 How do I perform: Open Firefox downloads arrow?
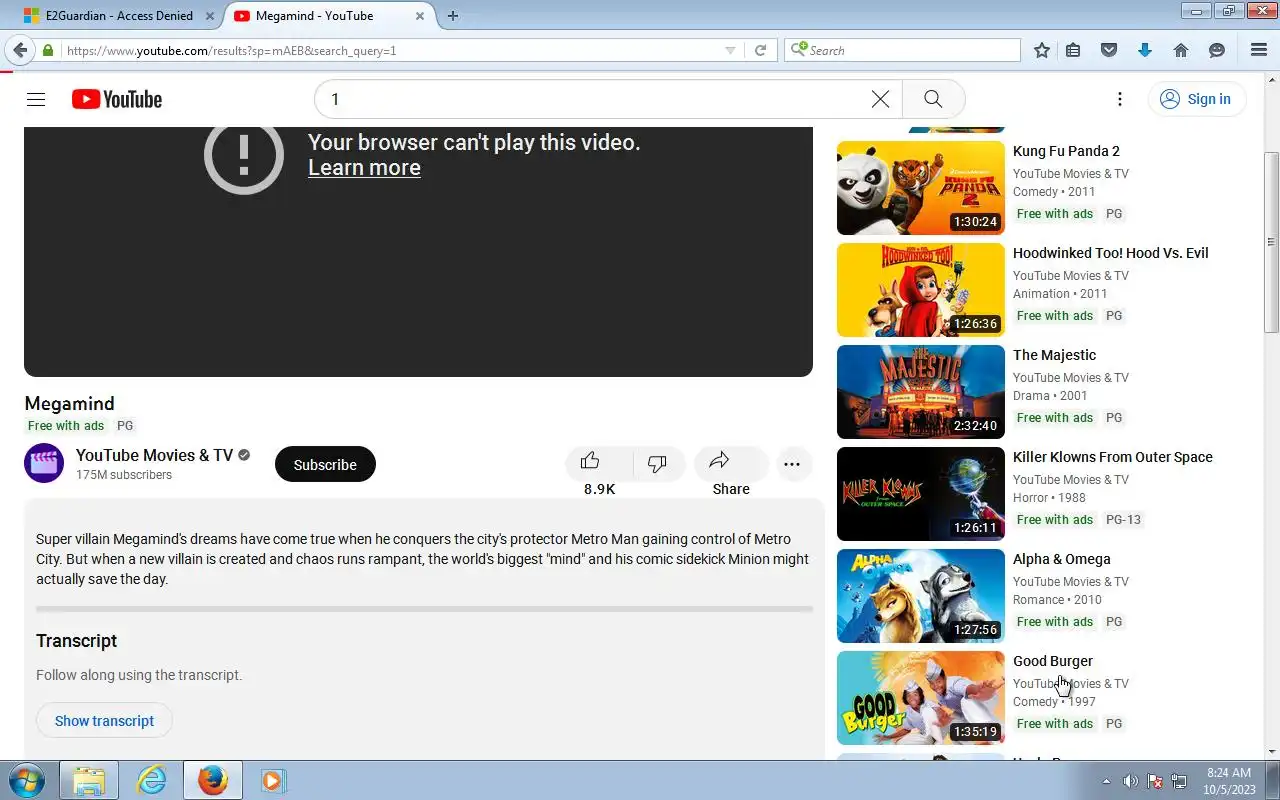(1145, 50)
